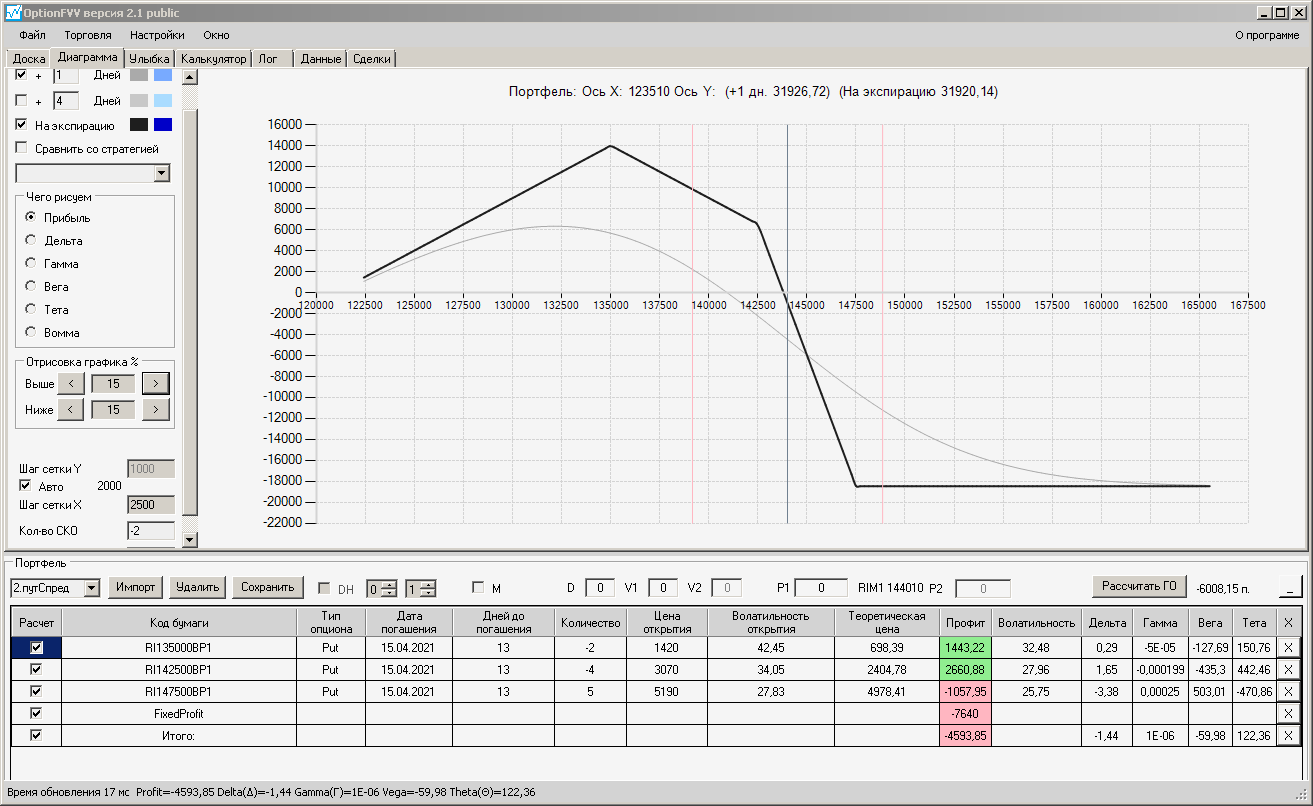
Task: Click the D input field
Action: (600, 588)
